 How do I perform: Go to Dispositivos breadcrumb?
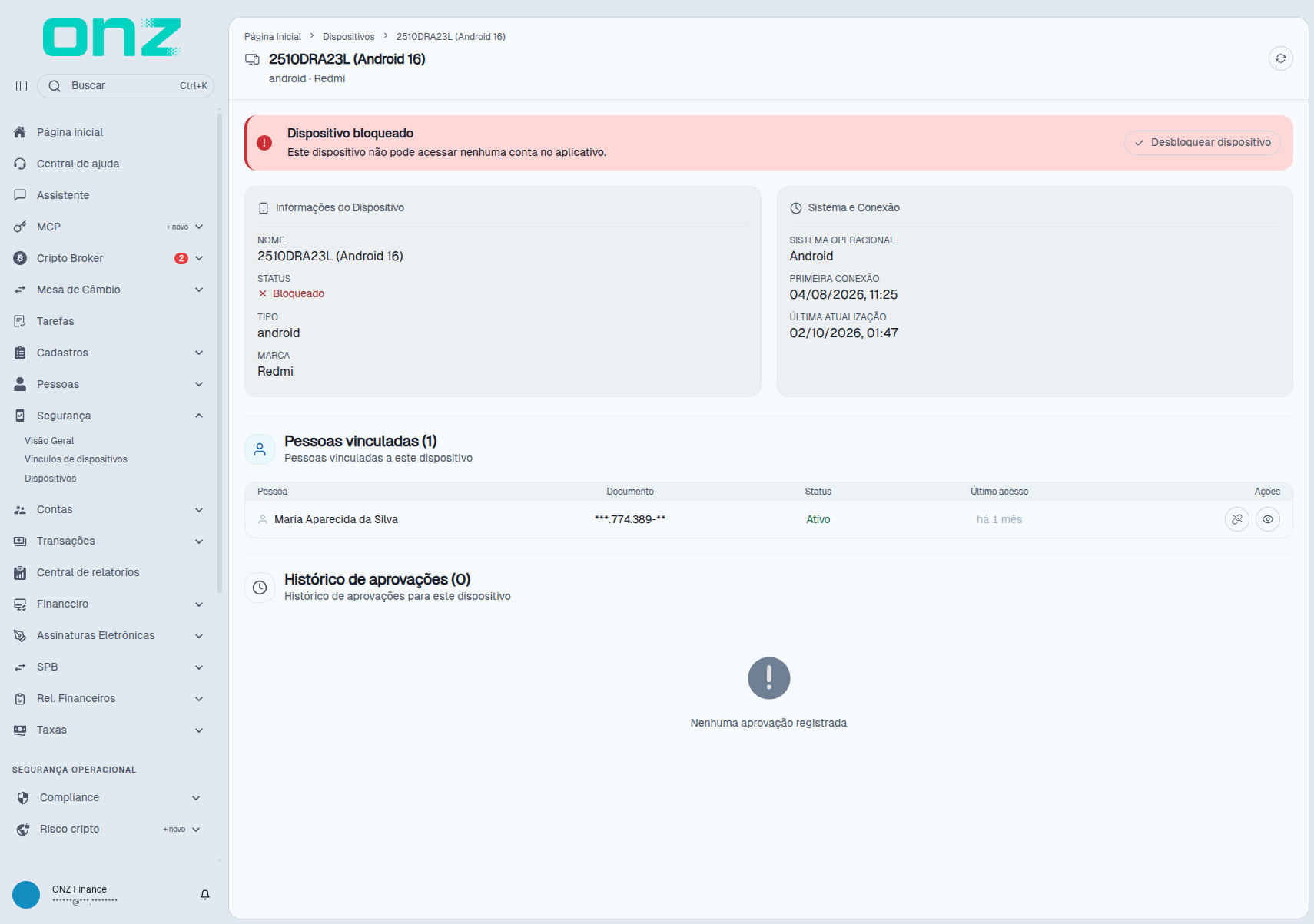349,37
